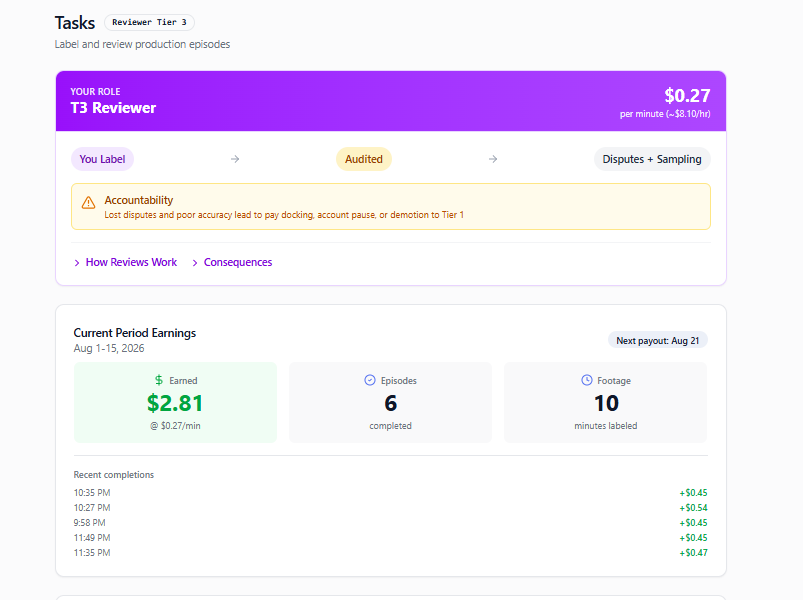Screen dimensions: 803x600
Task: Click the 10:35 PM completion row
Action: click(x=390, y=492)
